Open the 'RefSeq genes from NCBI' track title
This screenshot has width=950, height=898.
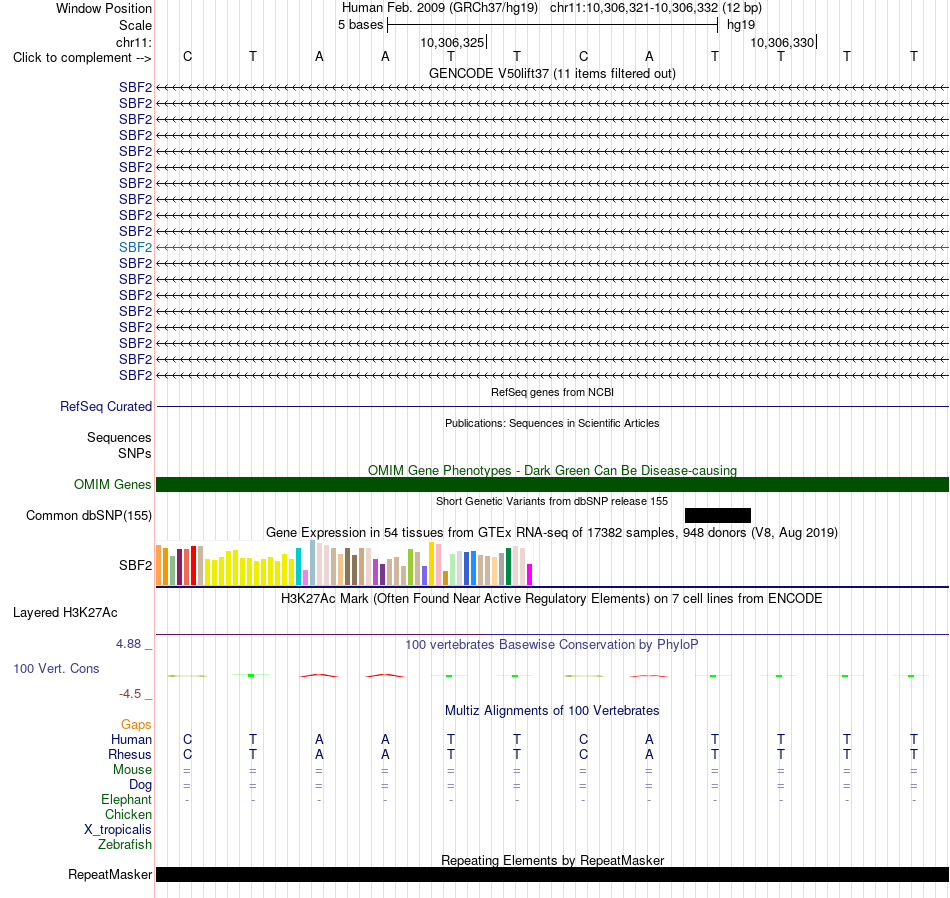pos(552,392)
